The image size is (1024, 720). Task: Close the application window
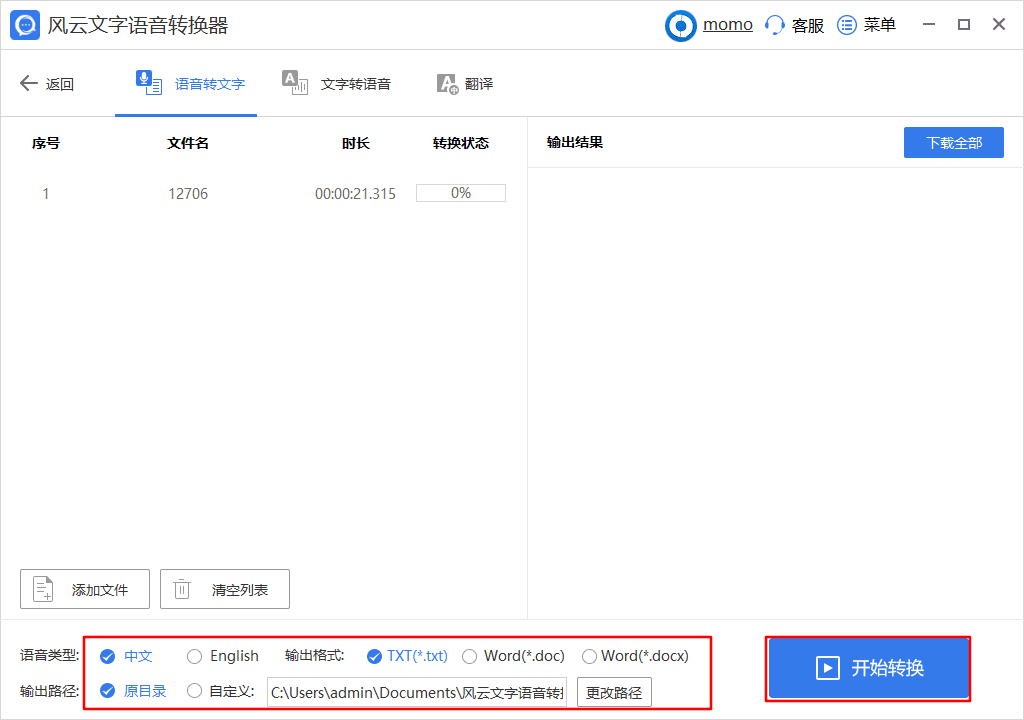click(999, 25)
